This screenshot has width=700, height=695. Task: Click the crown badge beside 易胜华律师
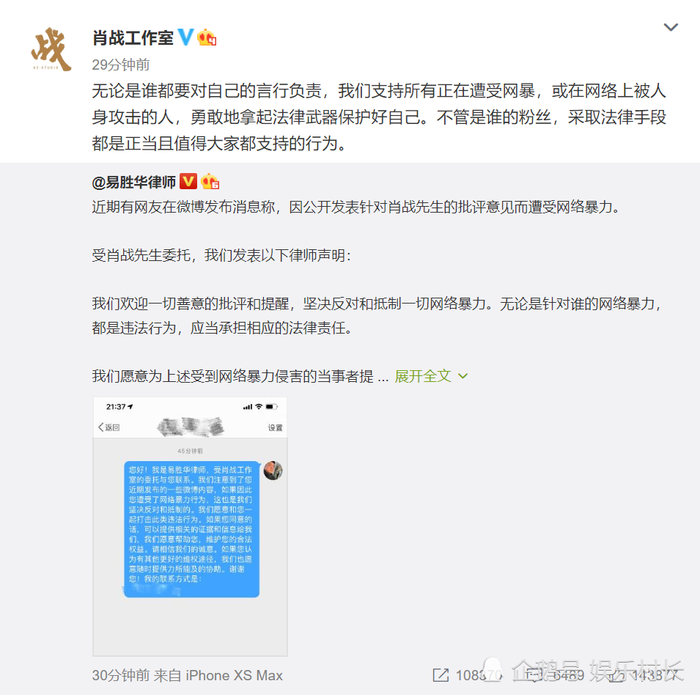click(x=210, y=181)
